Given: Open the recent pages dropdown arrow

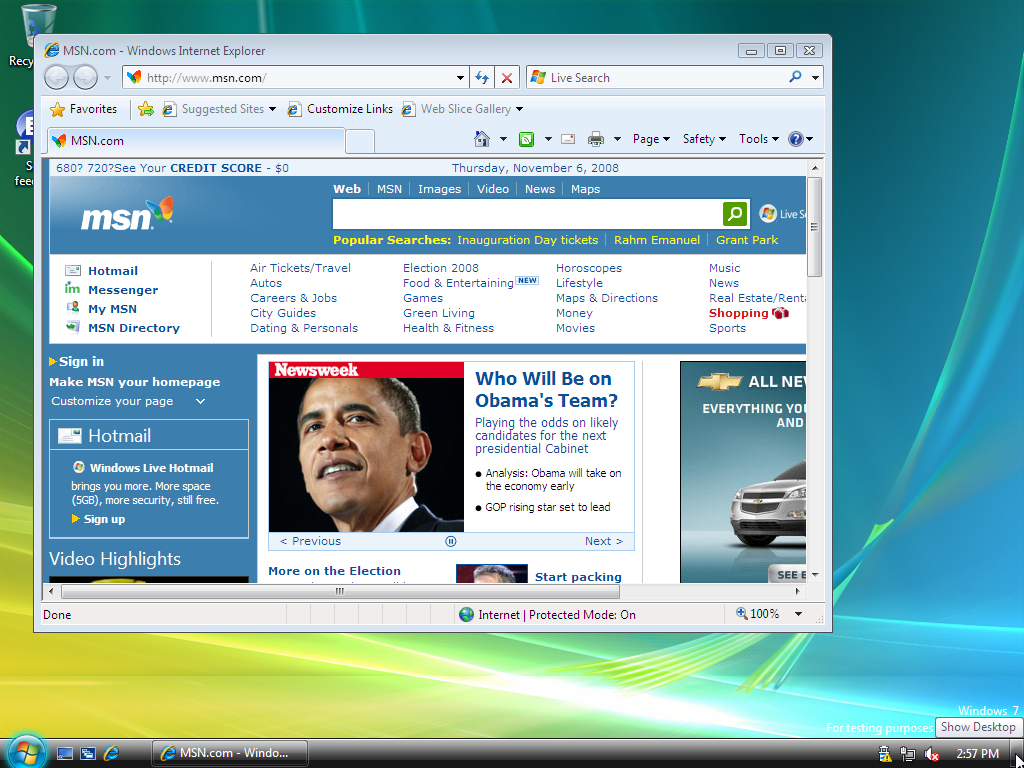Looking at the screenshot, I should coord(107,78).
